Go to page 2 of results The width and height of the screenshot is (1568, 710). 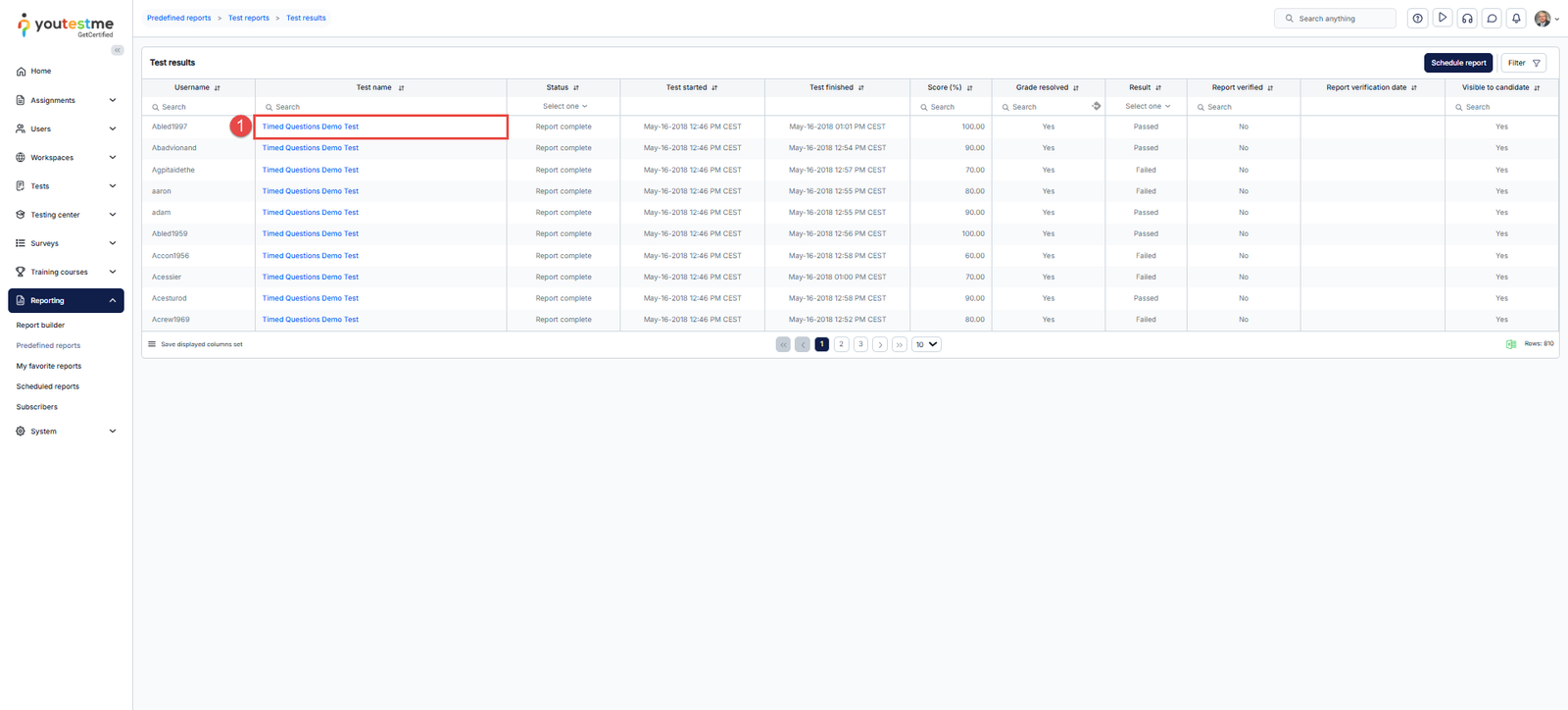(841, 344)
